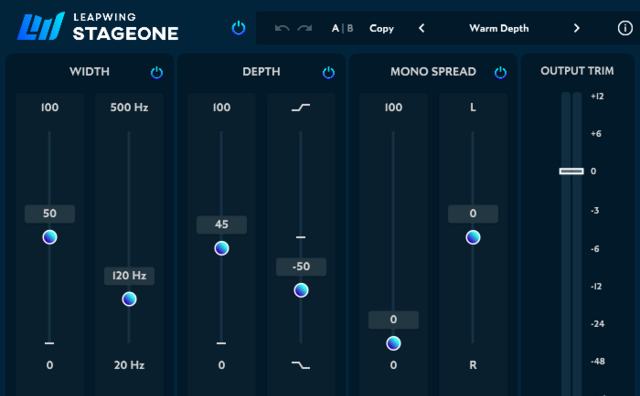Click the undo arrow icon
Image resolution: width=640 pixels, height=396 pixels.
pyautogui.click(x=282, y=28)
